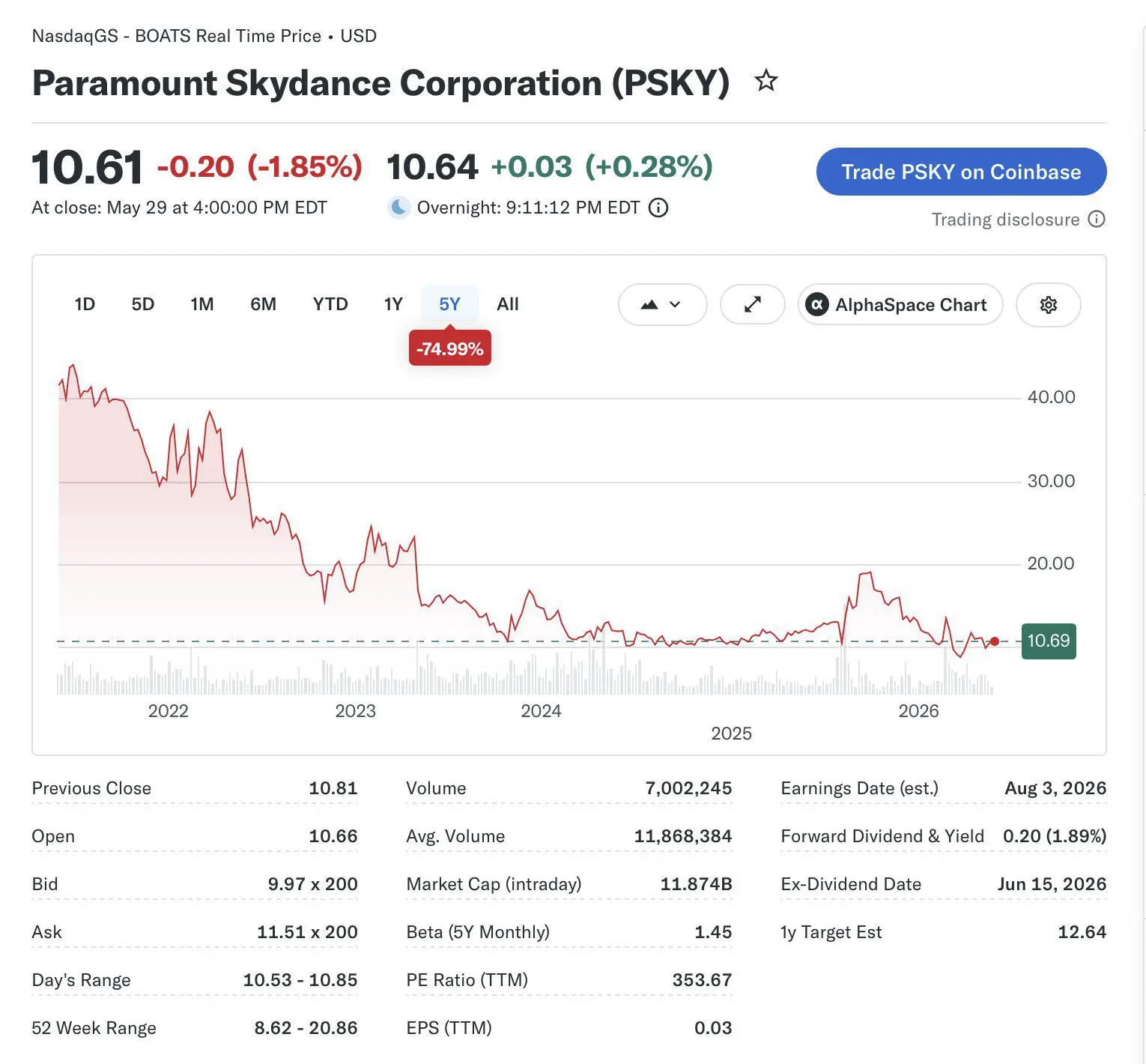Screen dimensions: 1146x1064
Task: Click the overnight price 10.64
Action: point(432,166)
